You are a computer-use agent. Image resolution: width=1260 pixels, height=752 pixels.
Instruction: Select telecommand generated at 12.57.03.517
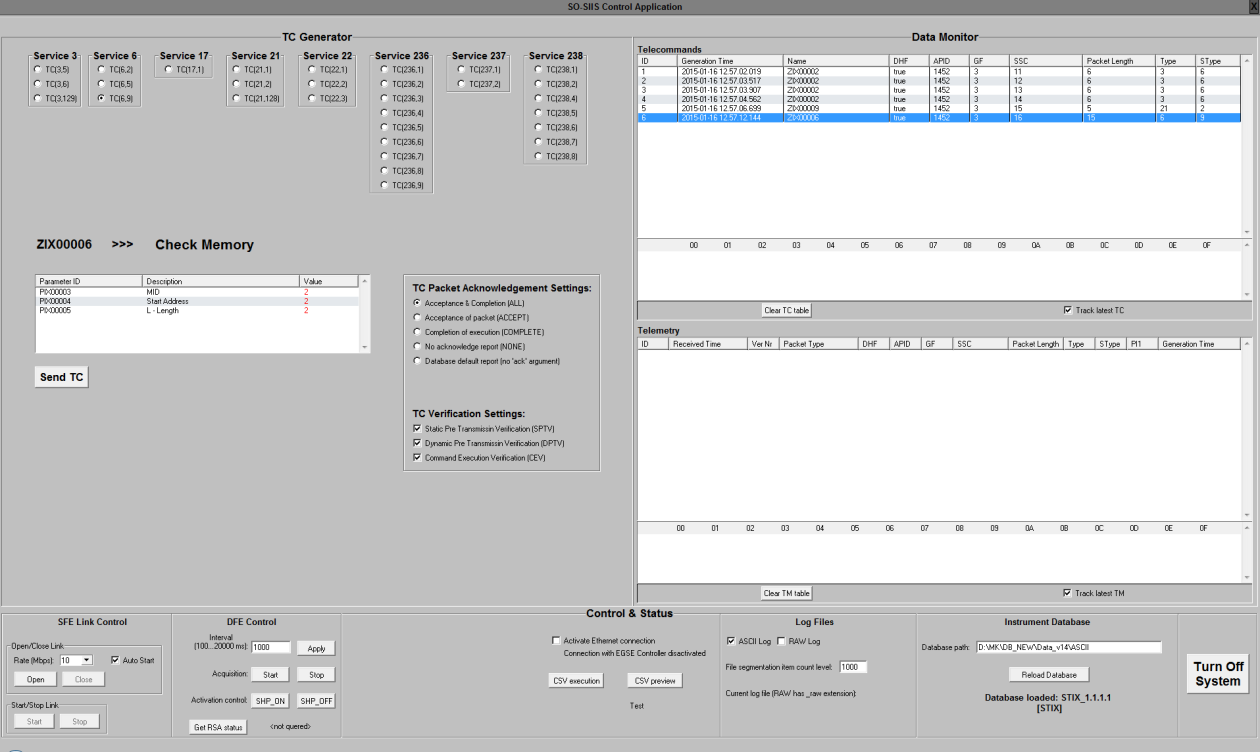939,80
